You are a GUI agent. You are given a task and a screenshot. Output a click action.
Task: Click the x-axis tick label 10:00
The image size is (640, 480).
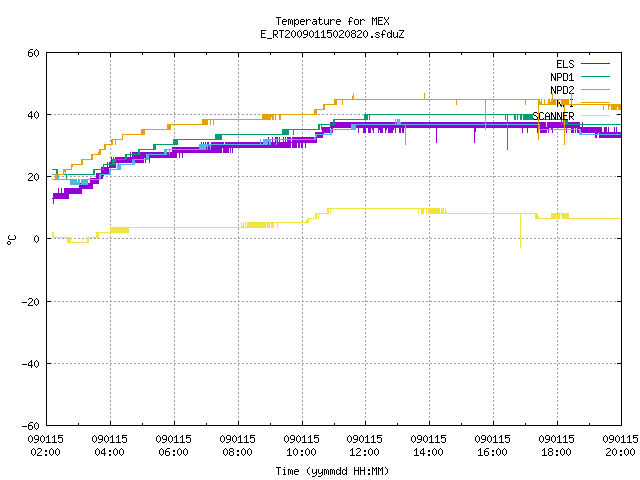tap(301, 452)
